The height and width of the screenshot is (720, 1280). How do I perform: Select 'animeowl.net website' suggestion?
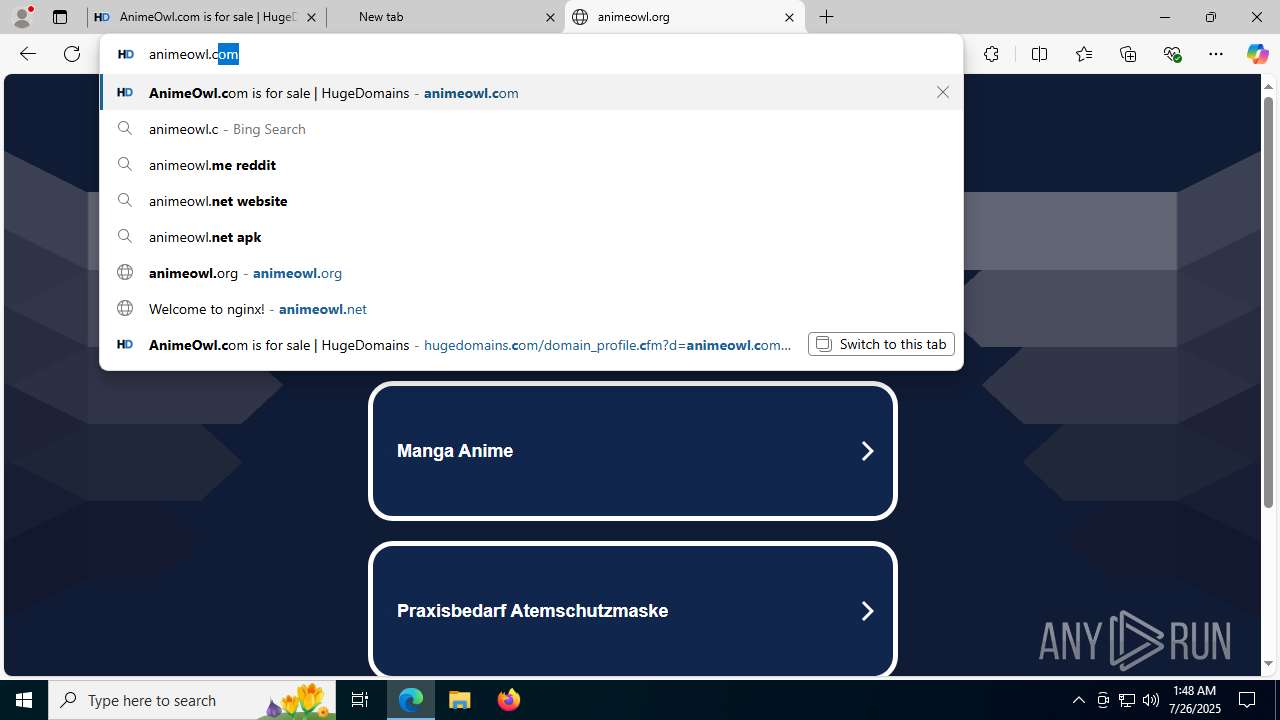coord(531,201)
